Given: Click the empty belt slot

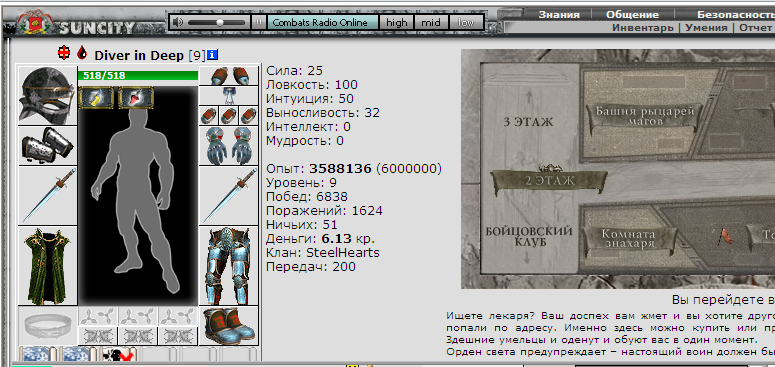Looking at the screenshot, I should click(x=47, y=326).
